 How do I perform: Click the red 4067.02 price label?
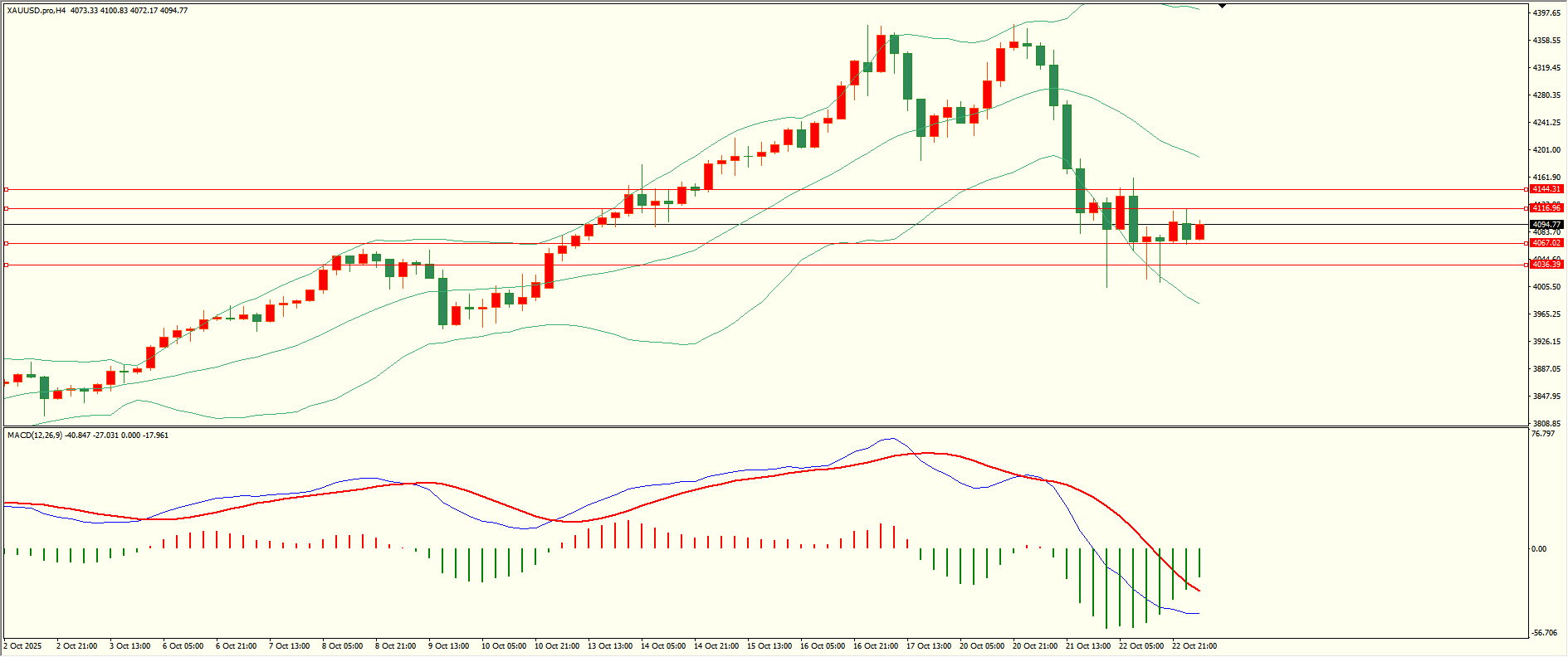1546,243
